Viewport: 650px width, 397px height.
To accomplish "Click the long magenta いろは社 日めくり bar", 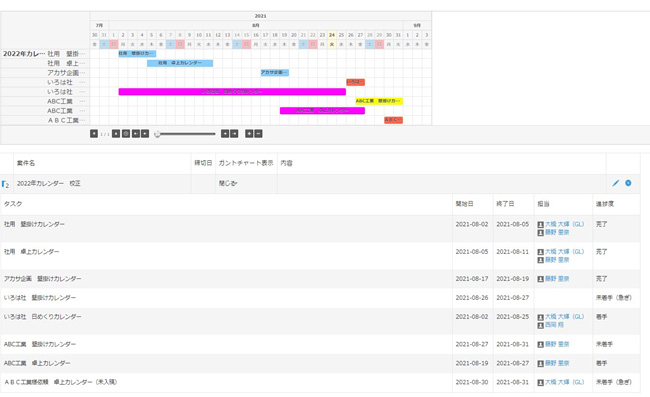I will 232,92.
